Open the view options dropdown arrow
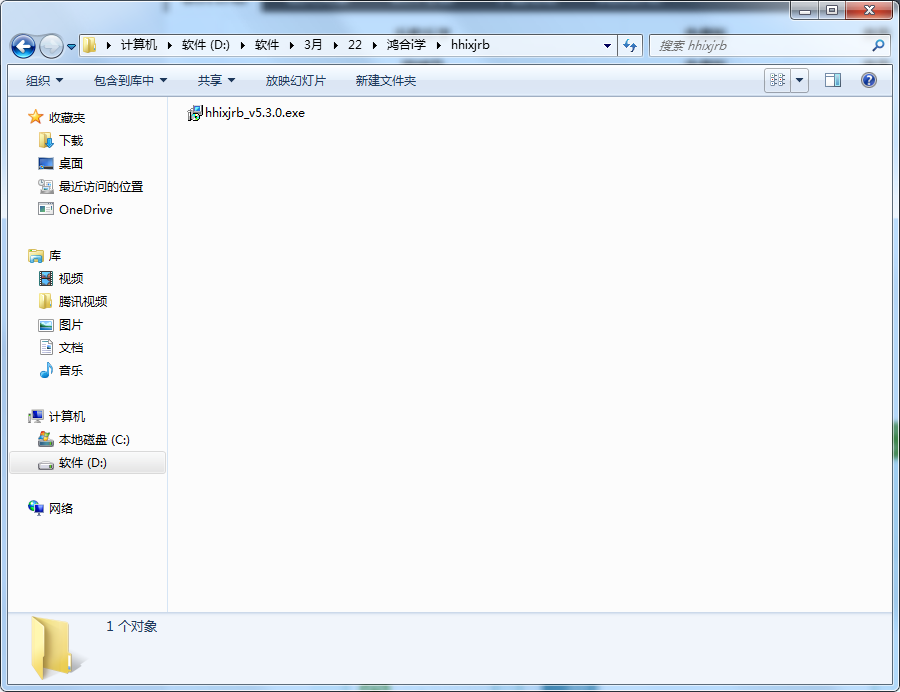 [799, 80]
